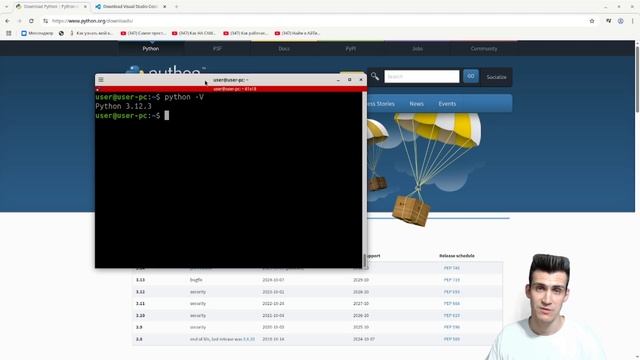Switch to Download Visual Studio Code tab

pos(131,7)
